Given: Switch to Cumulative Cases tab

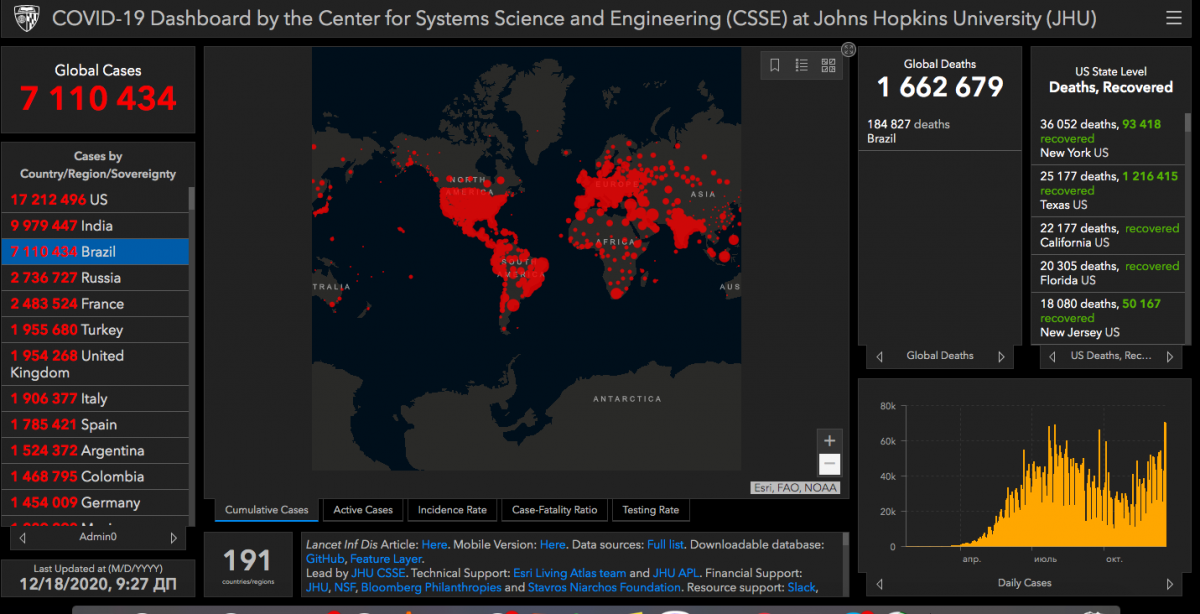Looking at the screenshot, I should [x=267, y=510].
